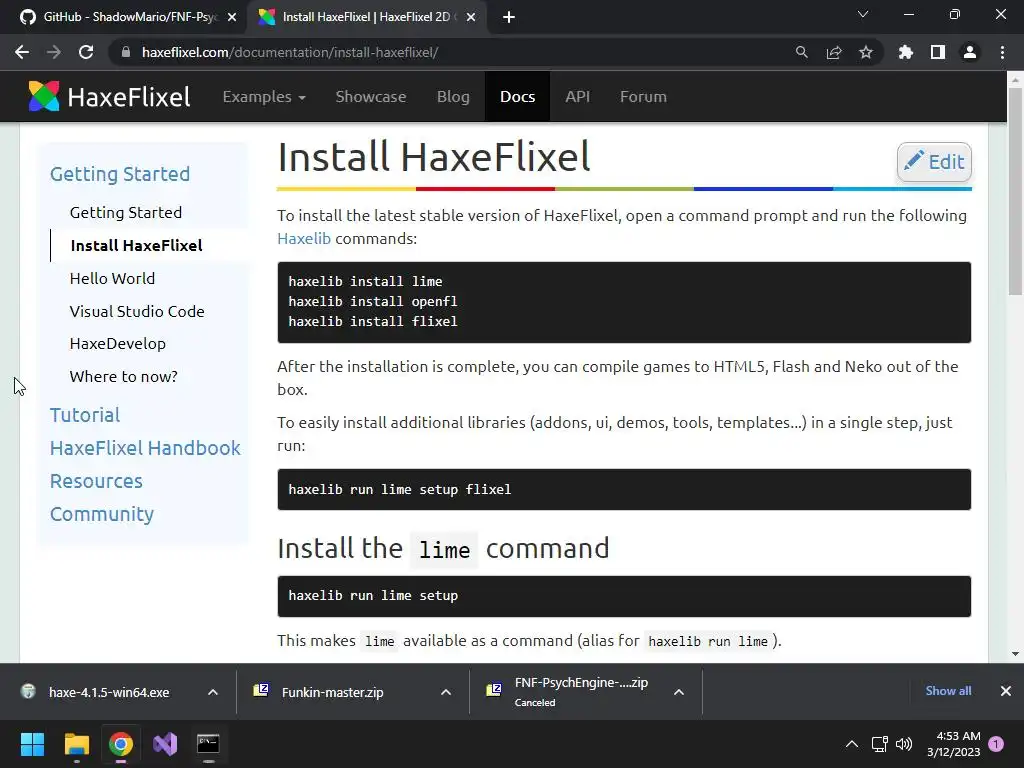Click the browser back arrow
Image resolution: width=1024 pixels, height=768 pixels.
click(22, 52)
